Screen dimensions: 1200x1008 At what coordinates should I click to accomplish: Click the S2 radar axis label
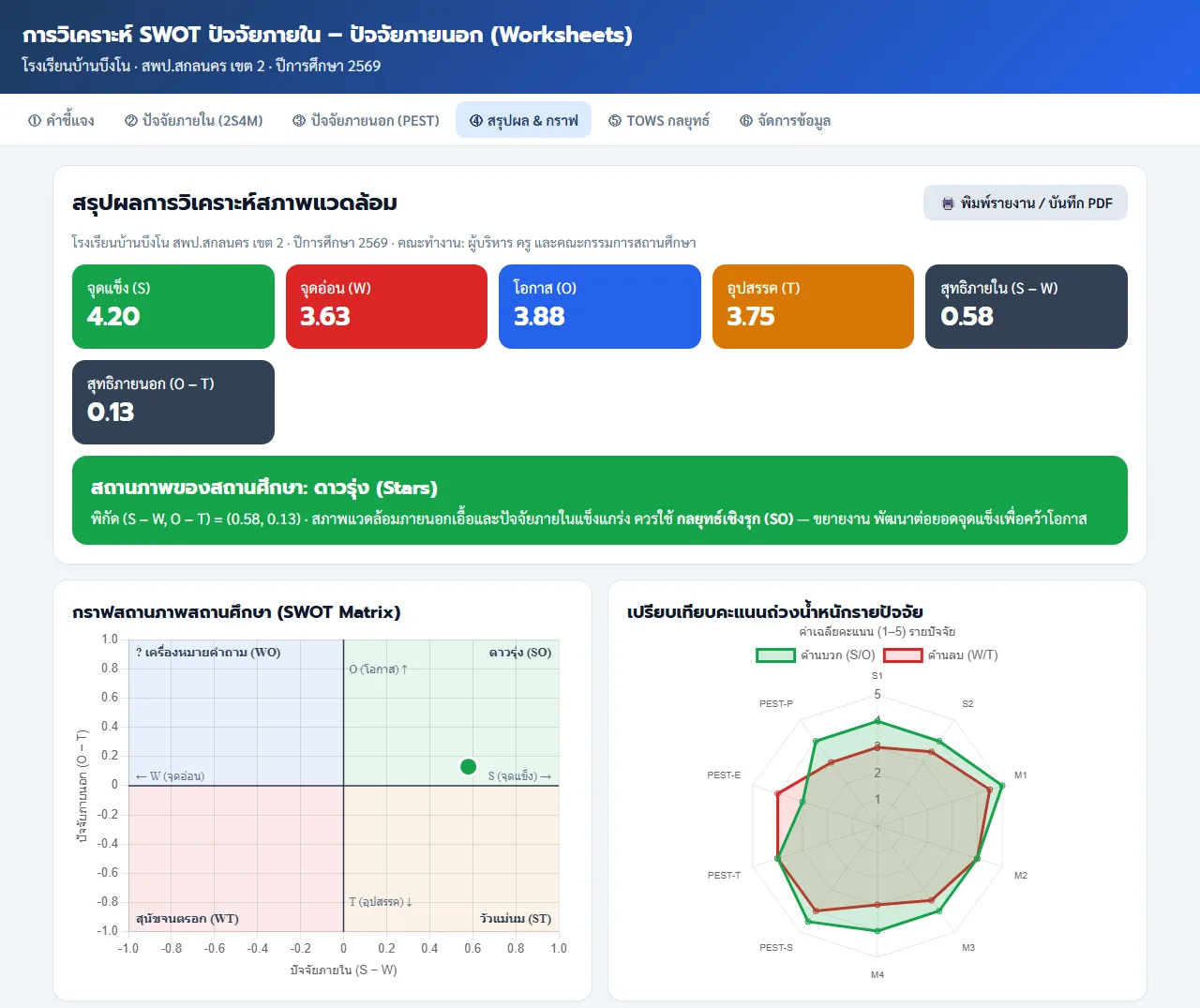point(967,703)
